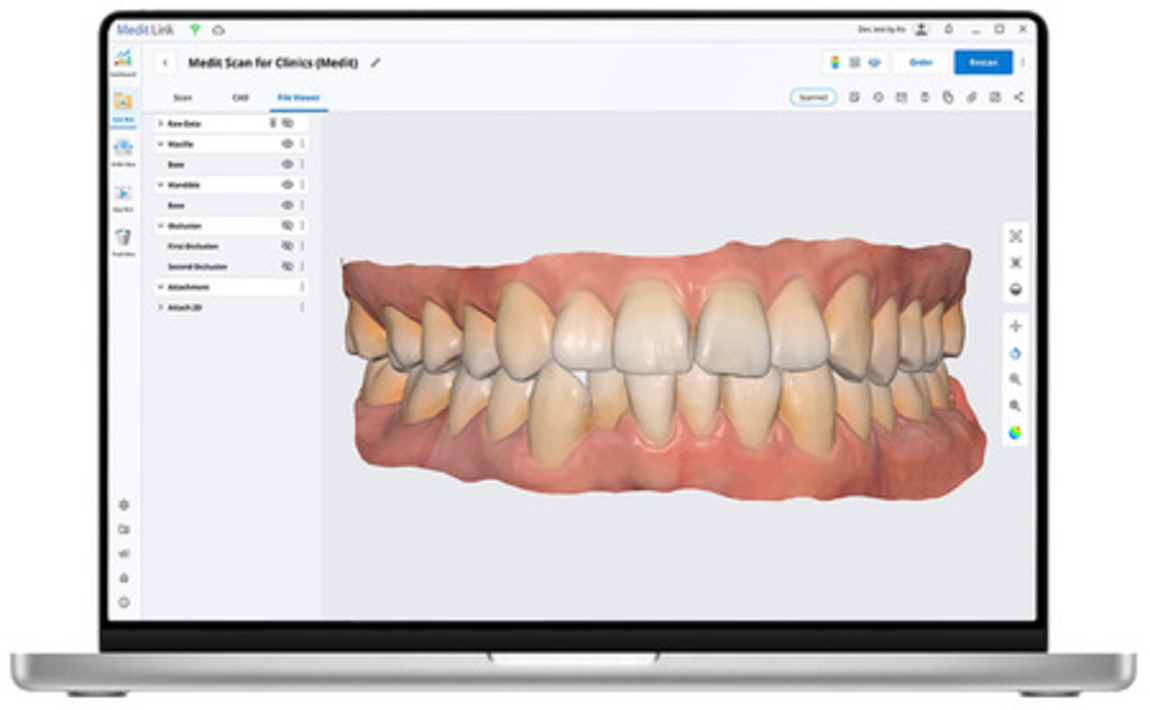Expand the Attach 2D item
Screen dimensions: 1150x710
[161, 306]
